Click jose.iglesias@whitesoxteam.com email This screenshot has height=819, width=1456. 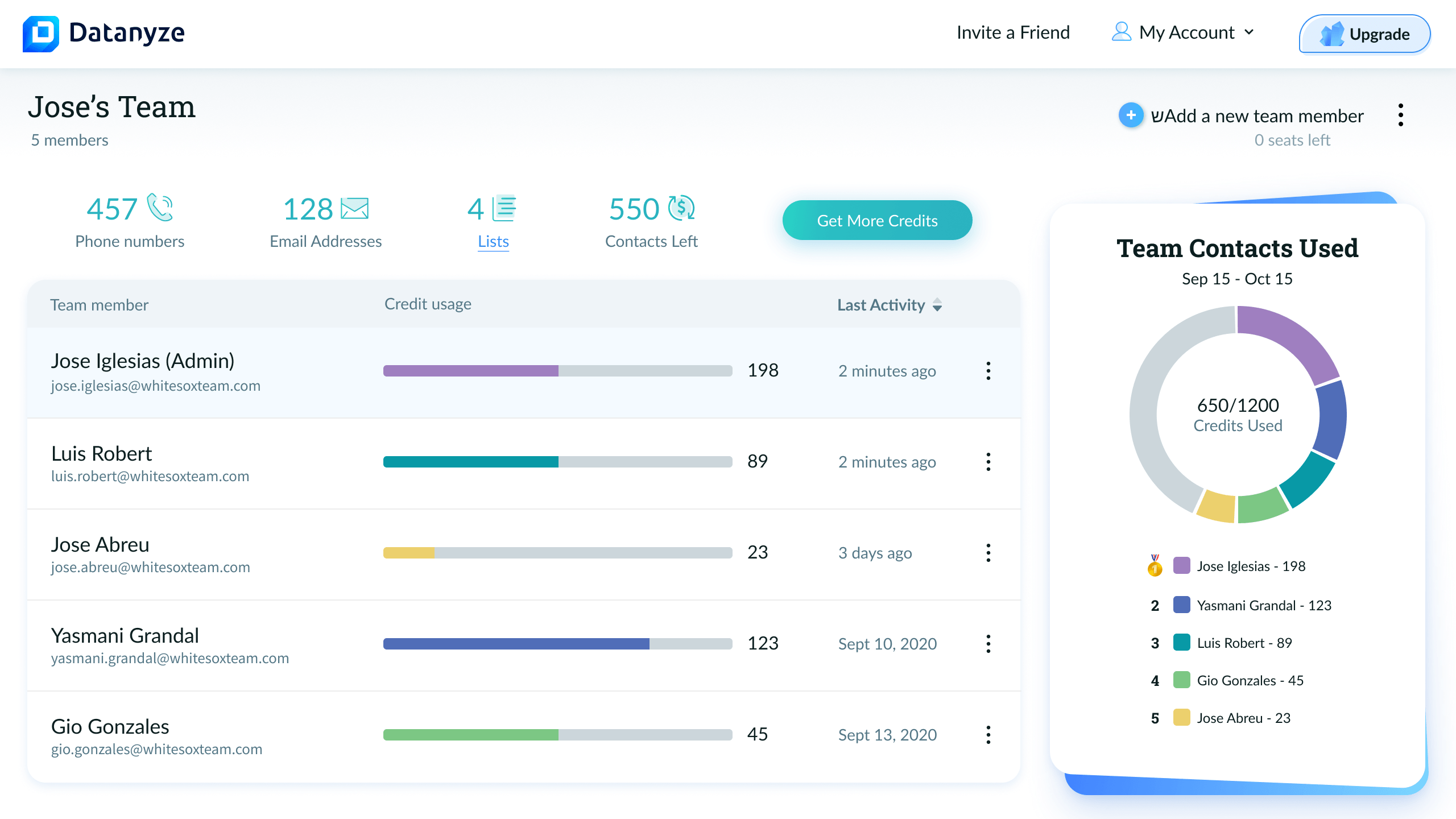(156, 386)
